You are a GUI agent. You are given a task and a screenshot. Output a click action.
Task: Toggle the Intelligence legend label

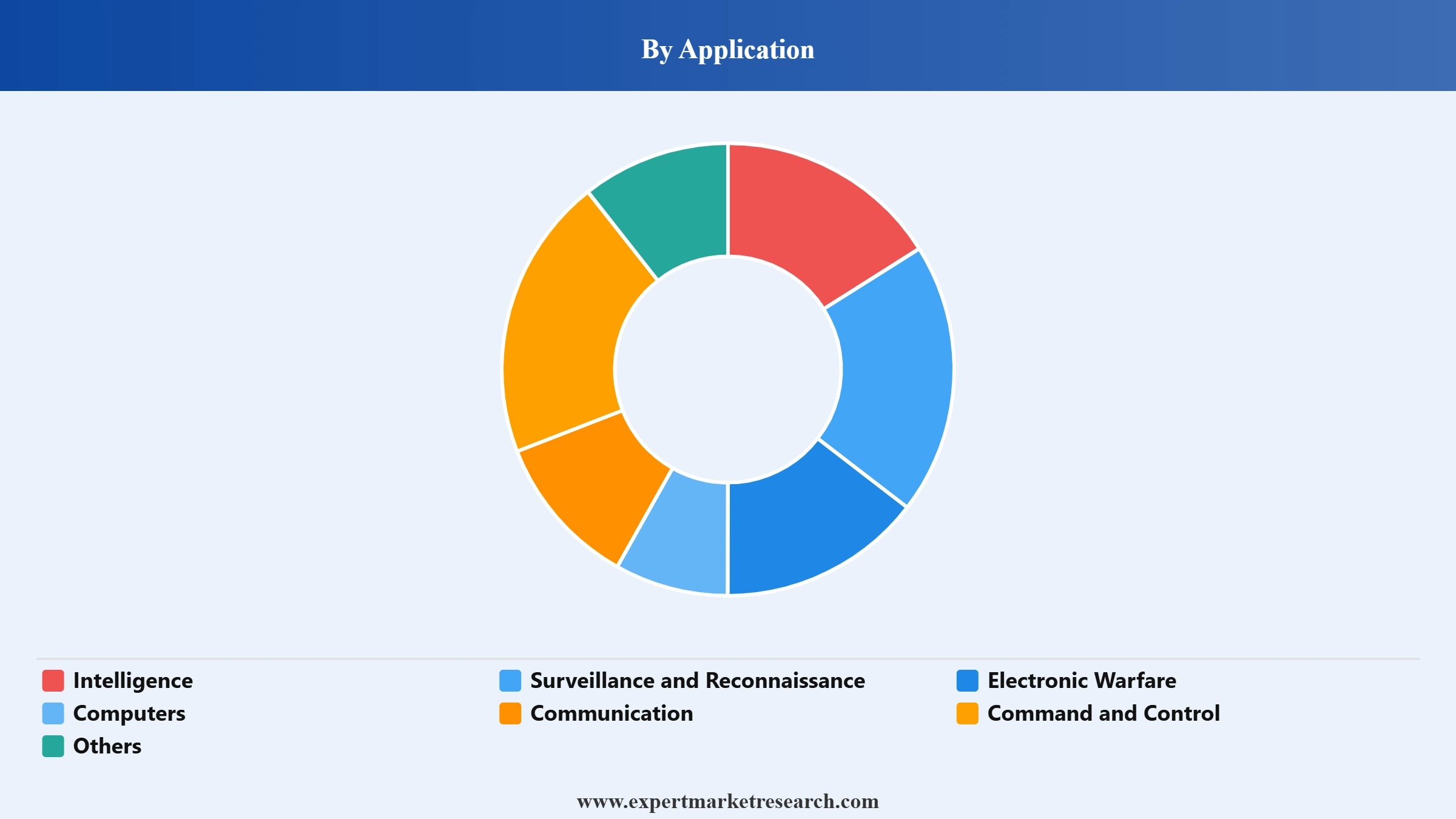133,681
